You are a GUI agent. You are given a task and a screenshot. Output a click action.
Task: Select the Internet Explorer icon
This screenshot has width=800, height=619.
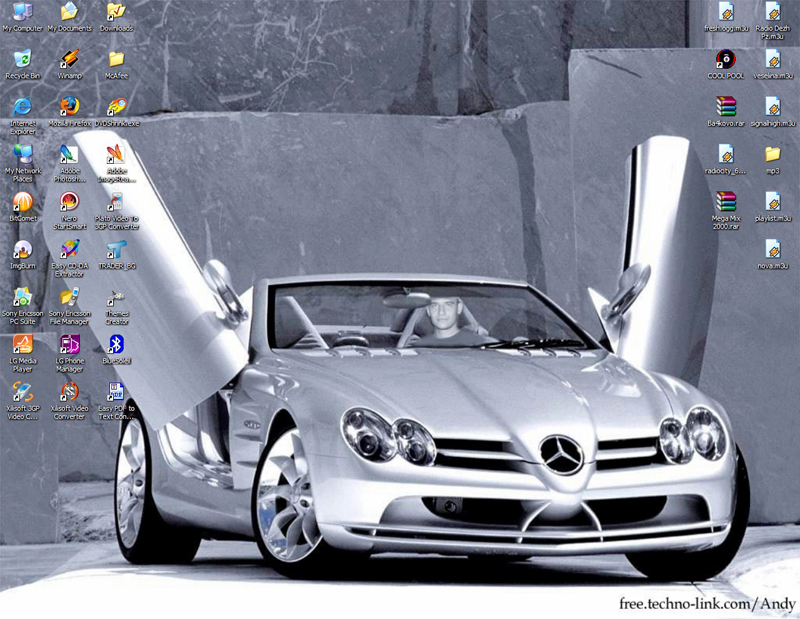[x=22, y=106]
